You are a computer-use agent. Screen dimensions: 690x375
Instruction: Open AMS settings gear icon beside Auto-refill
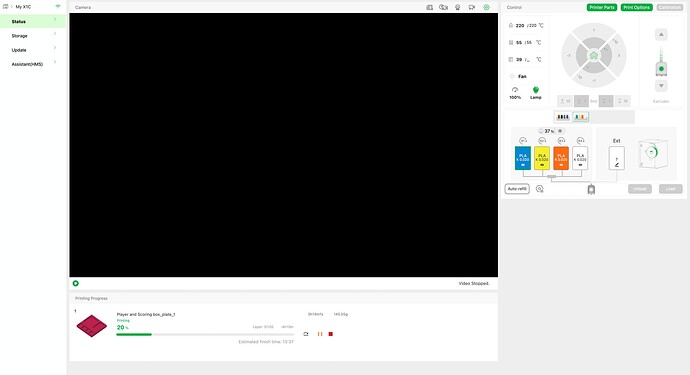click(x=540, y=189)
